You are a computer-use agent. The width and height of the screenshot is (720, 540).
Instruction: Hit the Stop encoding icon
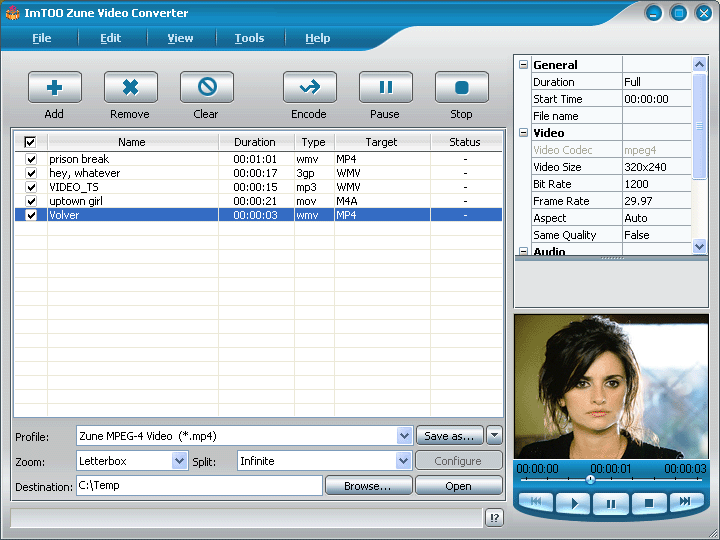pos(461,88)
